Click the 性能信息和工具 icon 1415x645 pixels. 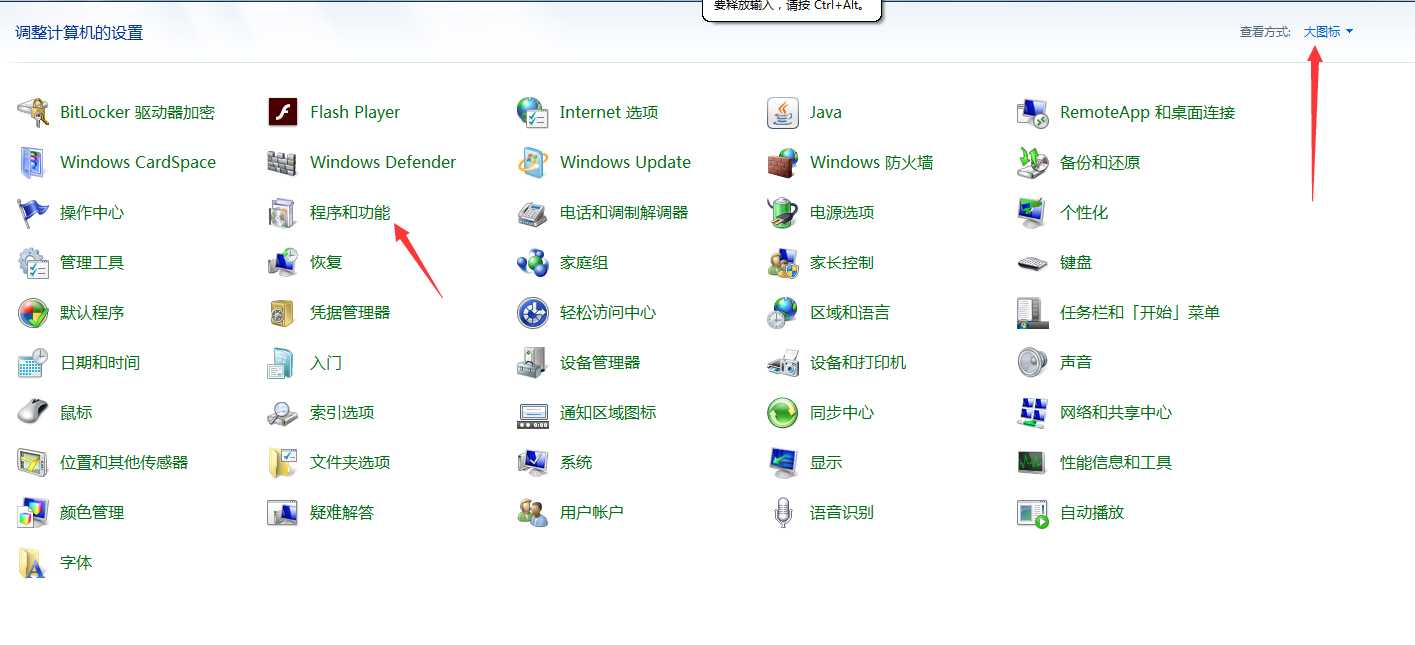[1033, 462]
